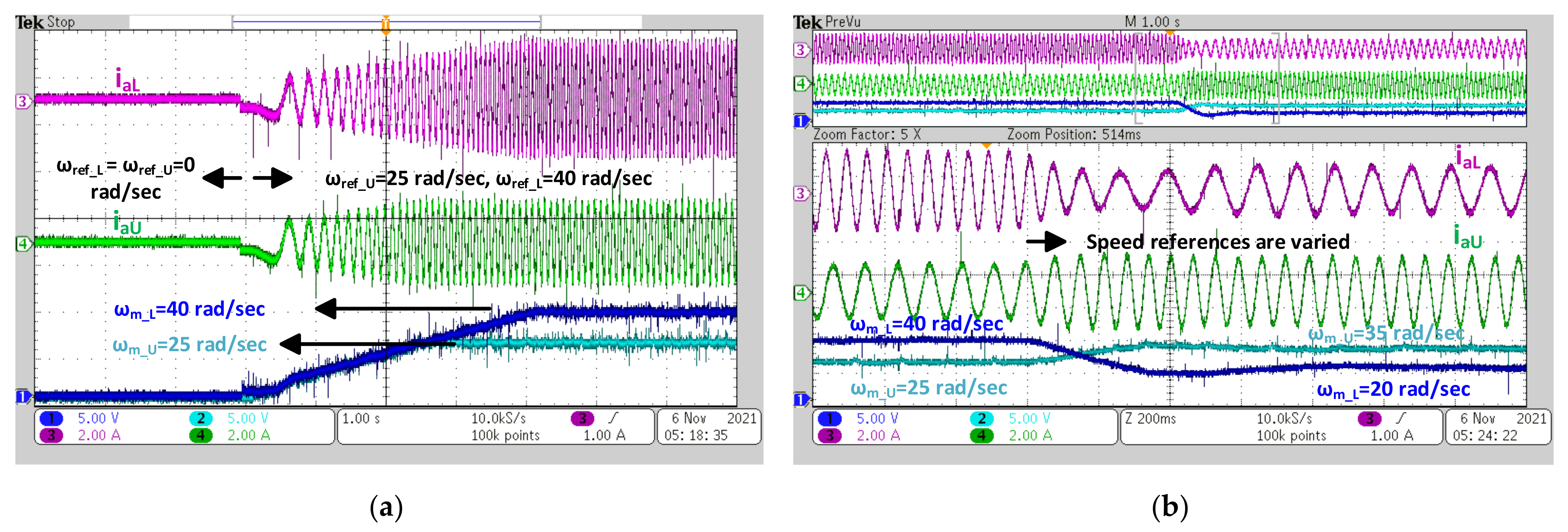Click channel 1 marker in right overview strip
This screenshot has height=532, width=1568.
(x=801, y=120)
